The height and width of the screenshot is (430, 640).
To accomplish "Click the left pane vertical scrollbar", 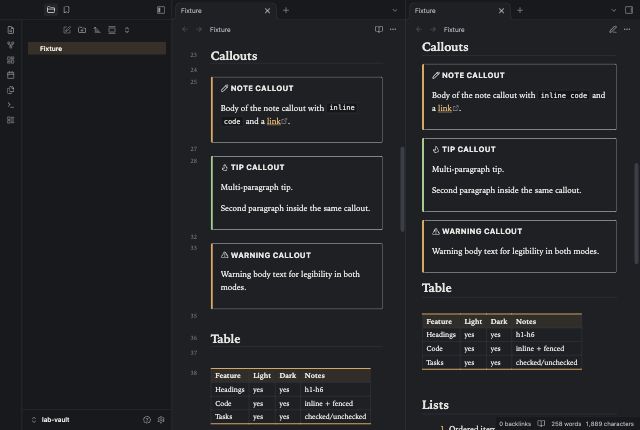I will [x=402, y=189].
